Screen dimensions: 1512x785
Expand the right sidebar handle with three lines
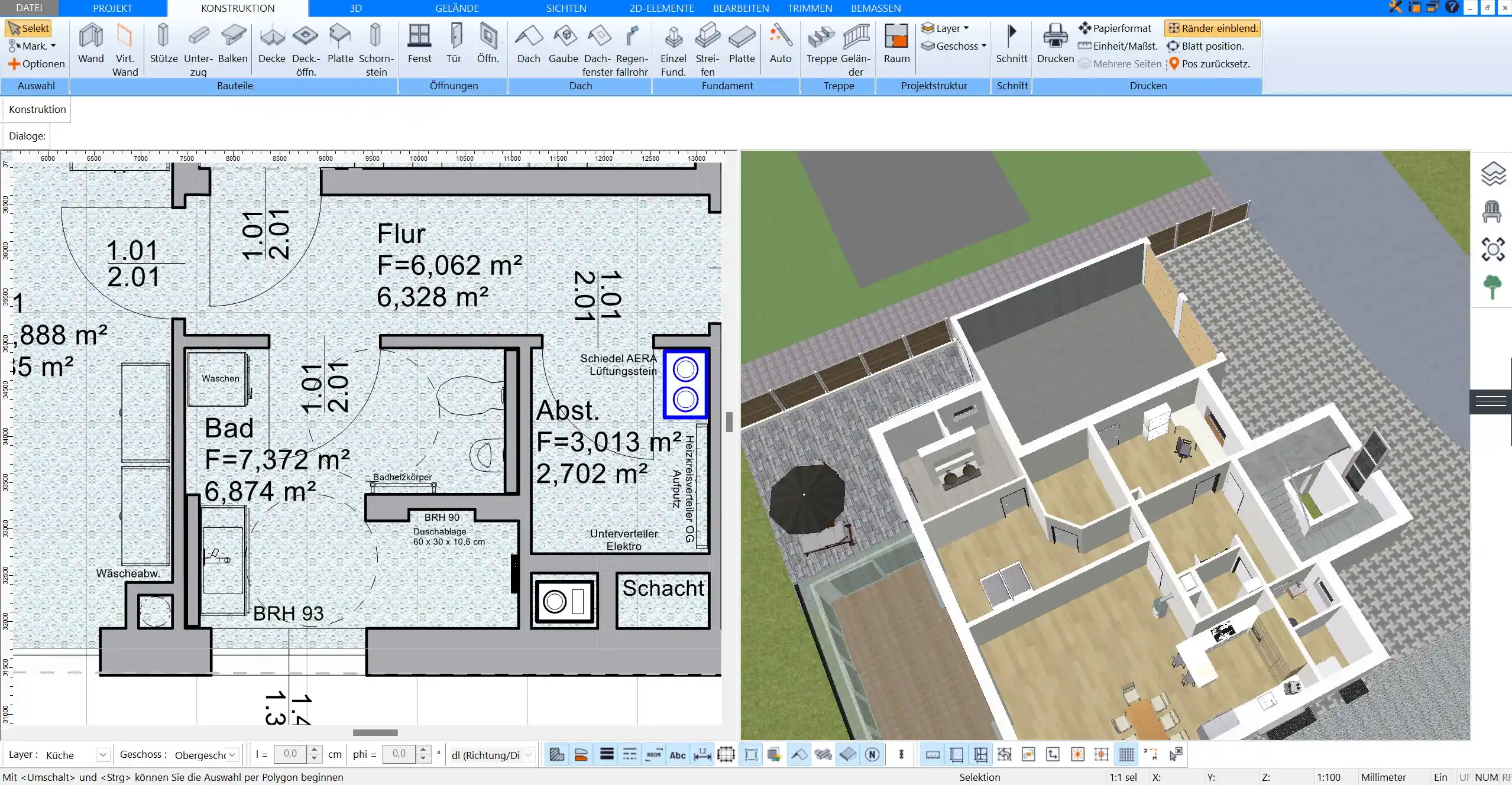[x=1491, y=402]
